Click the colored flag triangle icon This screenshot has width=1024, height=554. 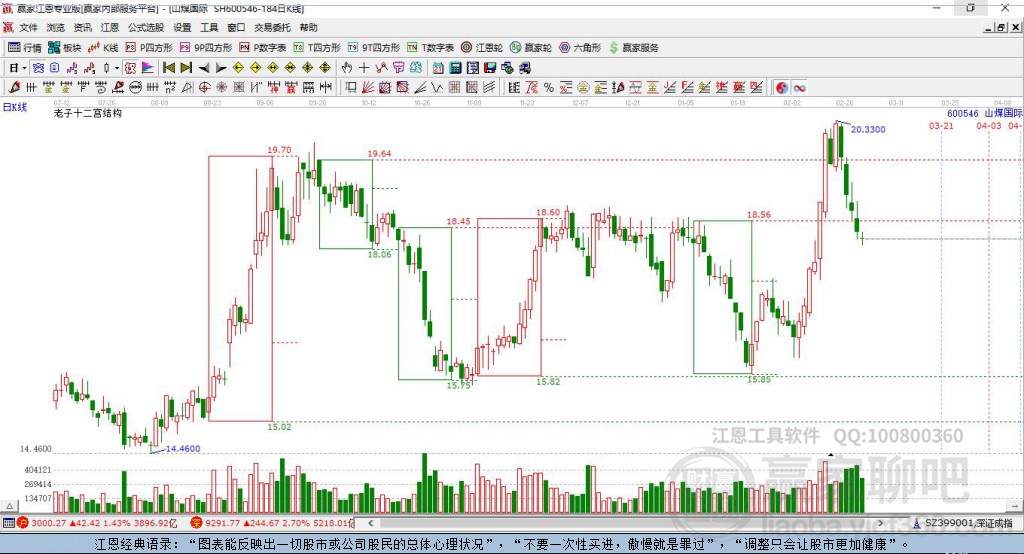148,68
